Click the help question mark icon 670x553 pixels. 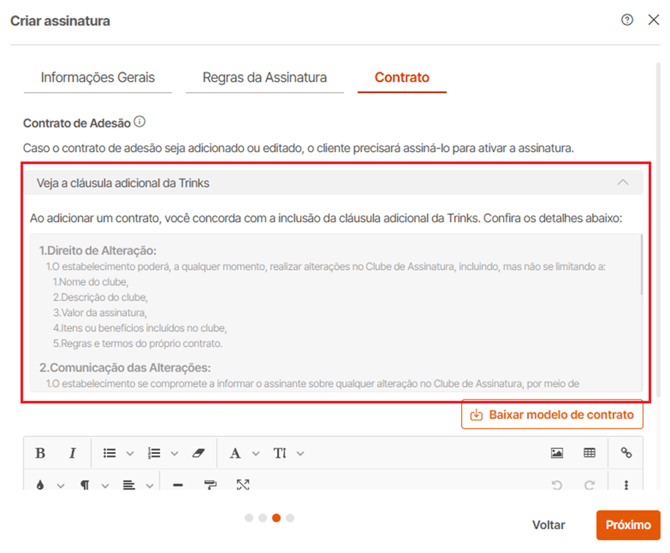coord(627,20)
